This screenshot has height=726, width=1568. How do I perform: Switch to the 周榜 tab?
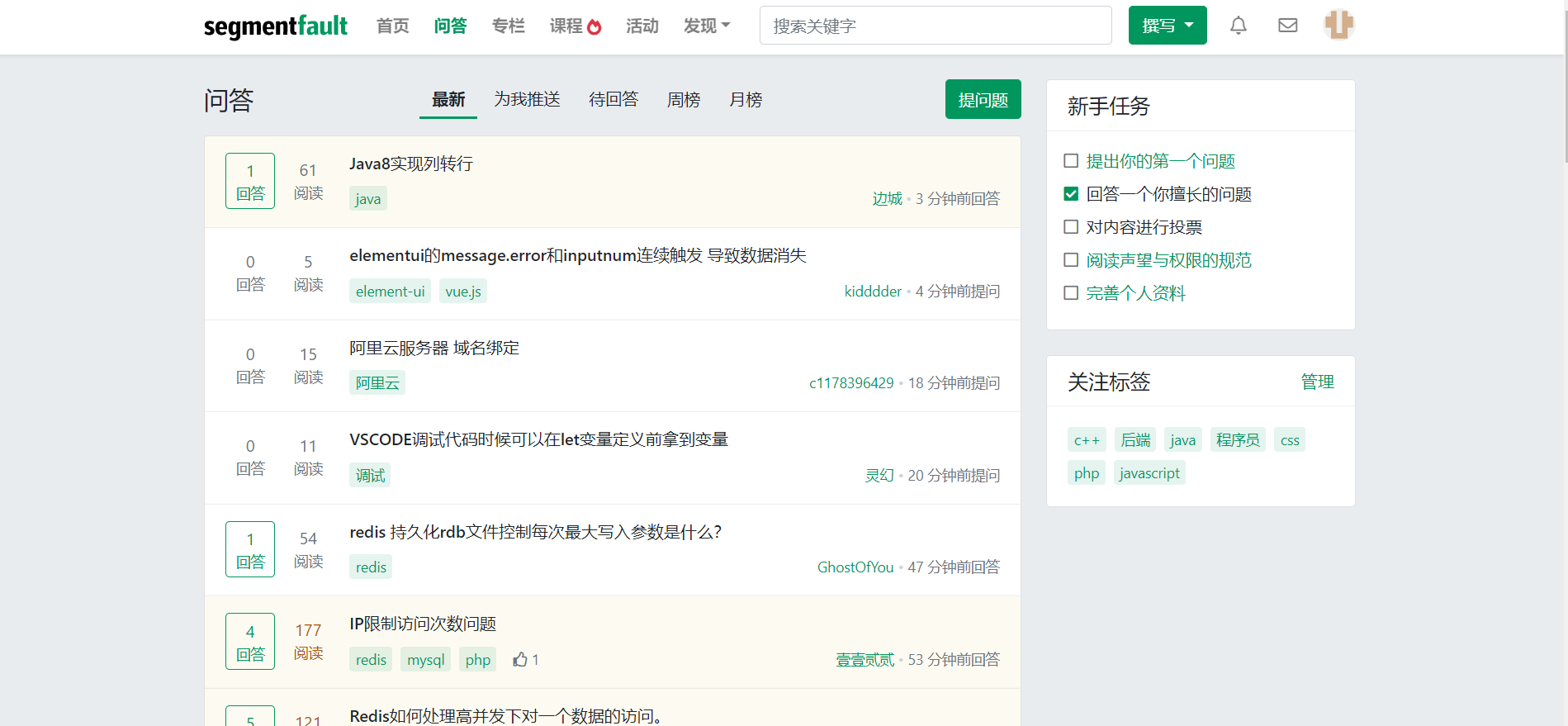[684, 100]
